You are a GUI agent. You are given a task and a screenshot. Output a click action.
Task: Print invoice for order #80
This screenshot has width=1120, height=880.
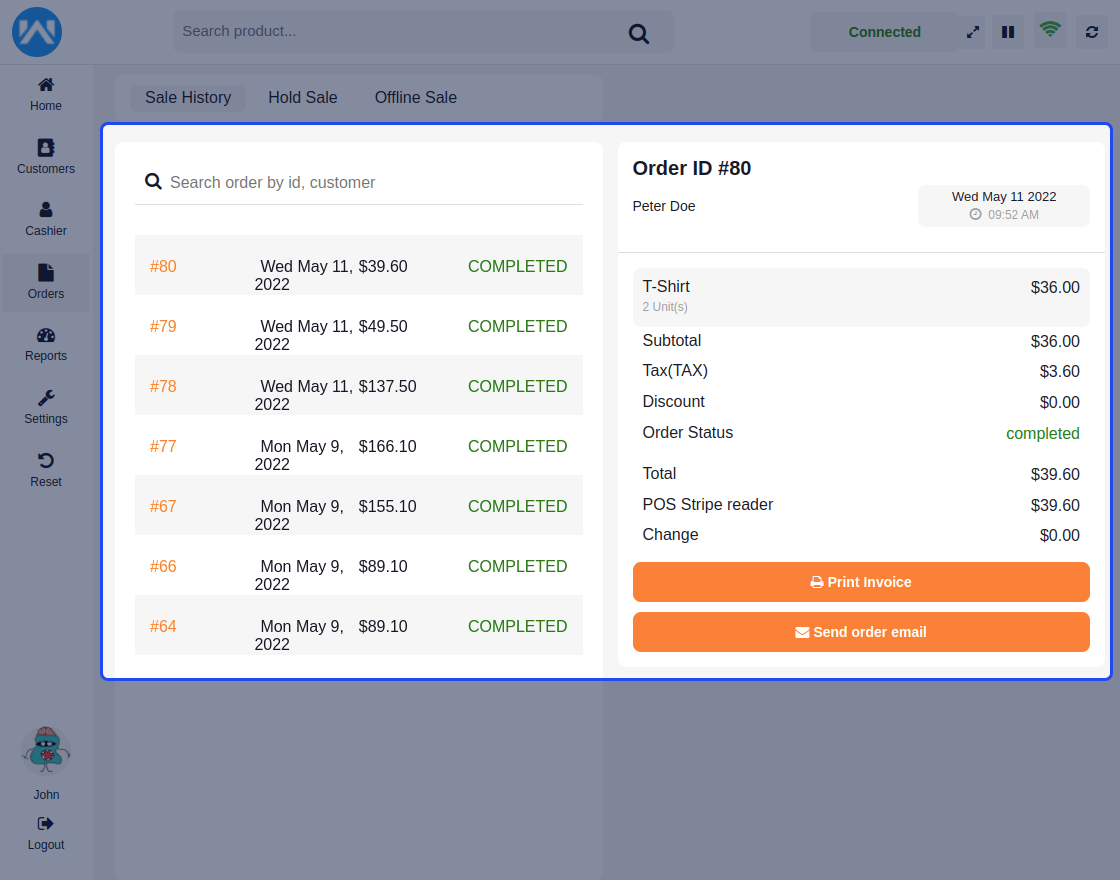(860, 582)
